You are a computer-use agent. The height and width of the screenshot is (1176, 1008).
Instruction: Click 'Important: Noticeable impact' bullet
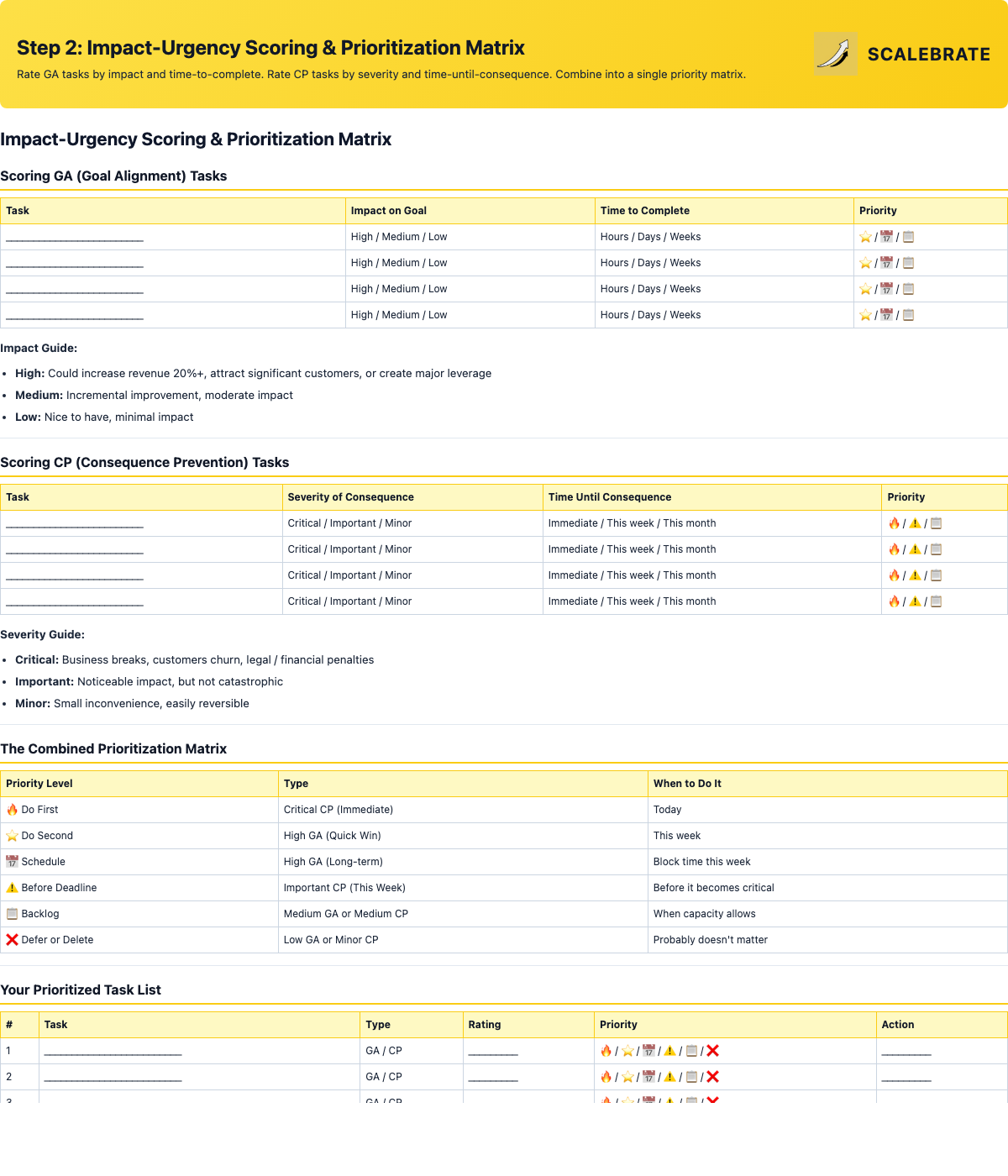click(x=149, y=681)
